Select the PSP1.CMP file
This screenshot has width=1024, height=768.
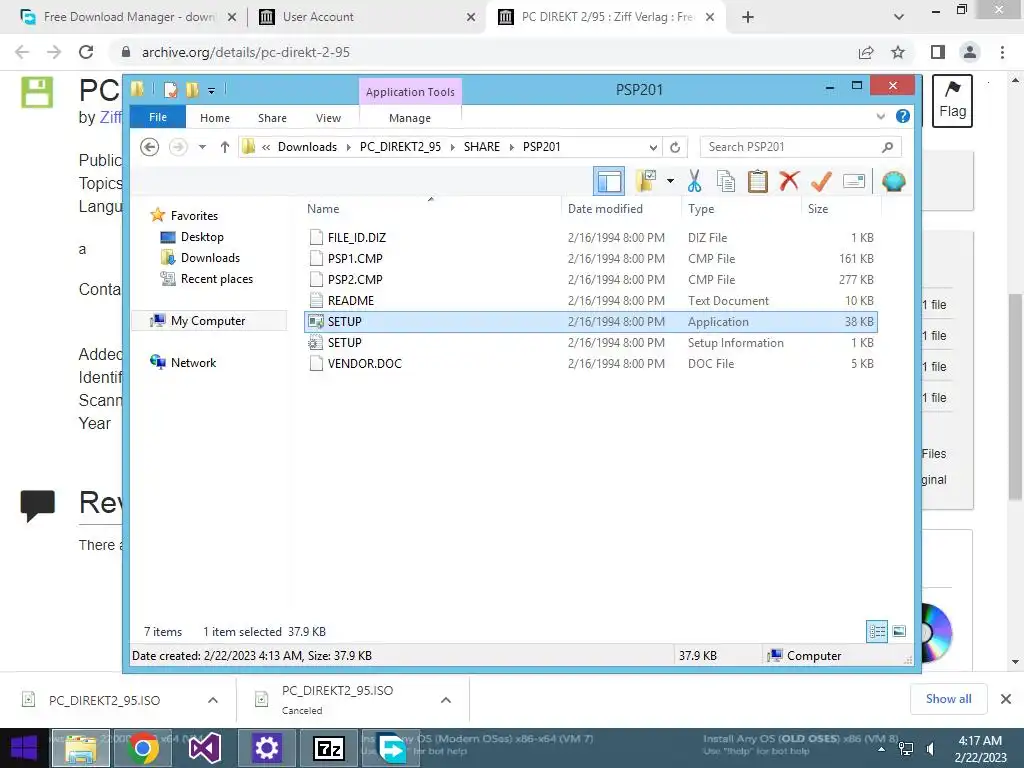(591, 259)
